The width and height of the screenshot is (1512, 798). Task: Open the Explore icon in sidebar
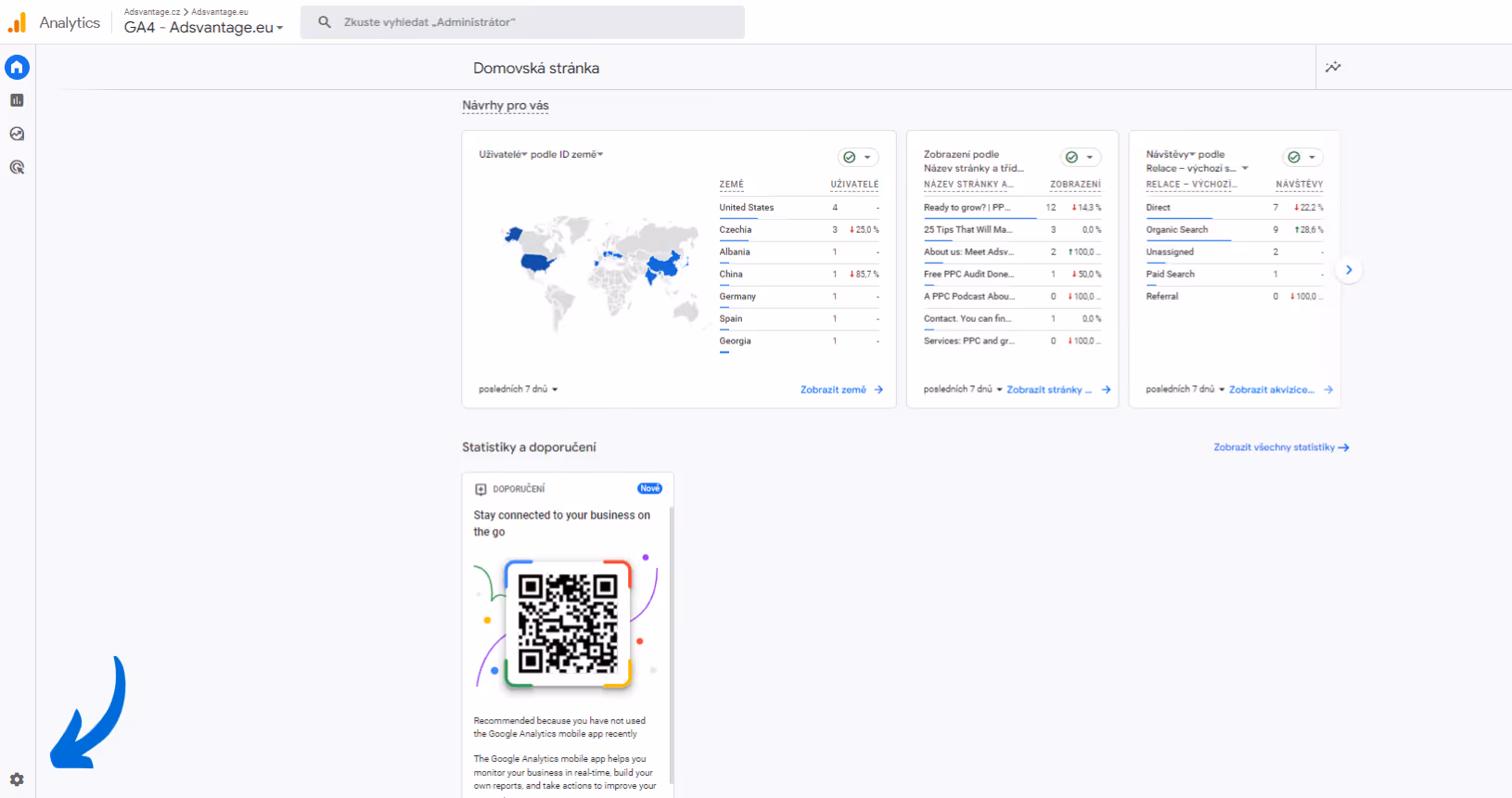tap(17, 134)
